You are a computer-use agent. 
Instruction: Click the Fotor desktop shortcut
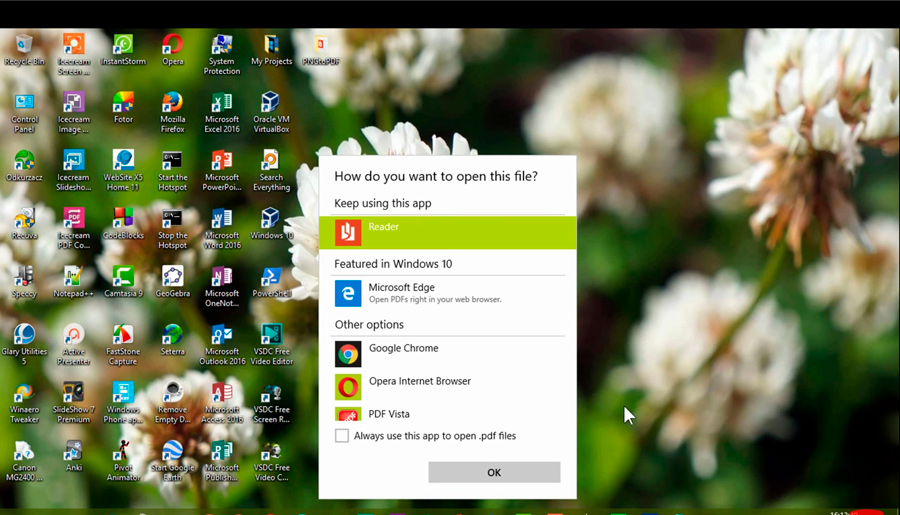click(x=123, y=108)
